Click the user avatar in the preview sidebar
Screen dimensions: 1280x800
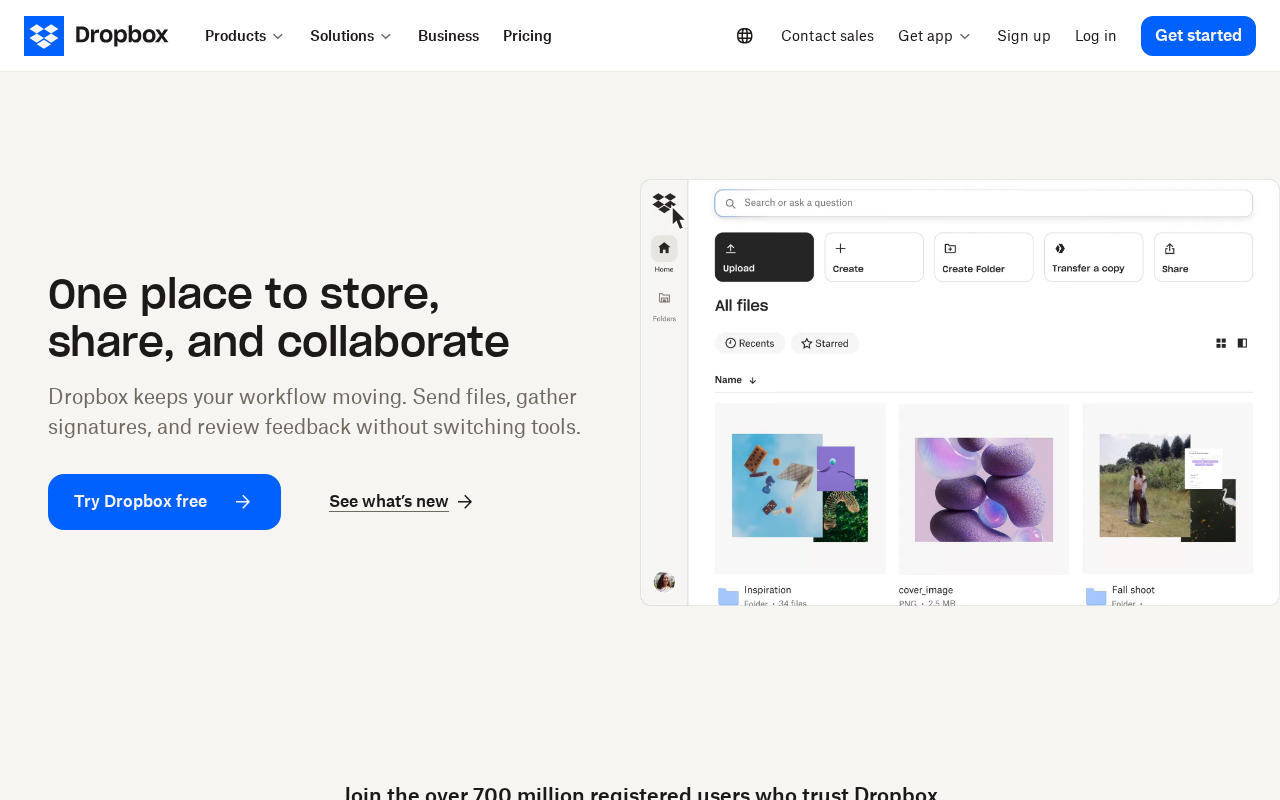[664, 582]
